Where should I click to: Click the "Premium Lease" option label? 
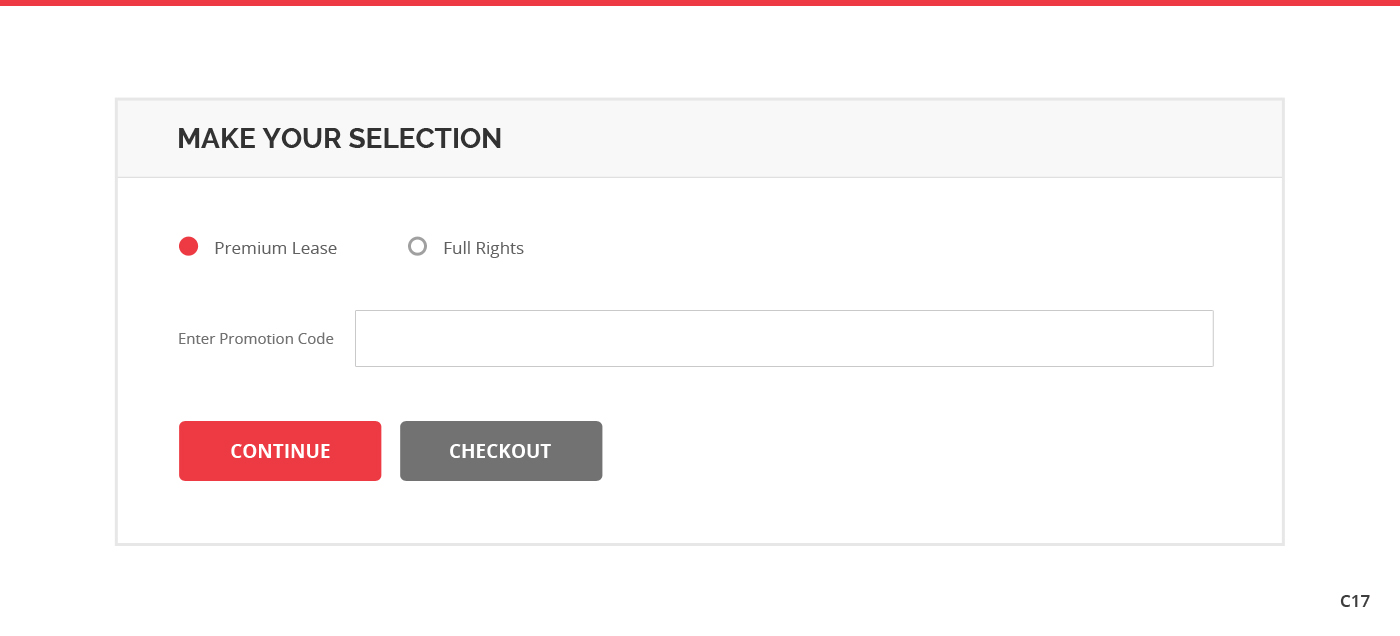point(275,248)
